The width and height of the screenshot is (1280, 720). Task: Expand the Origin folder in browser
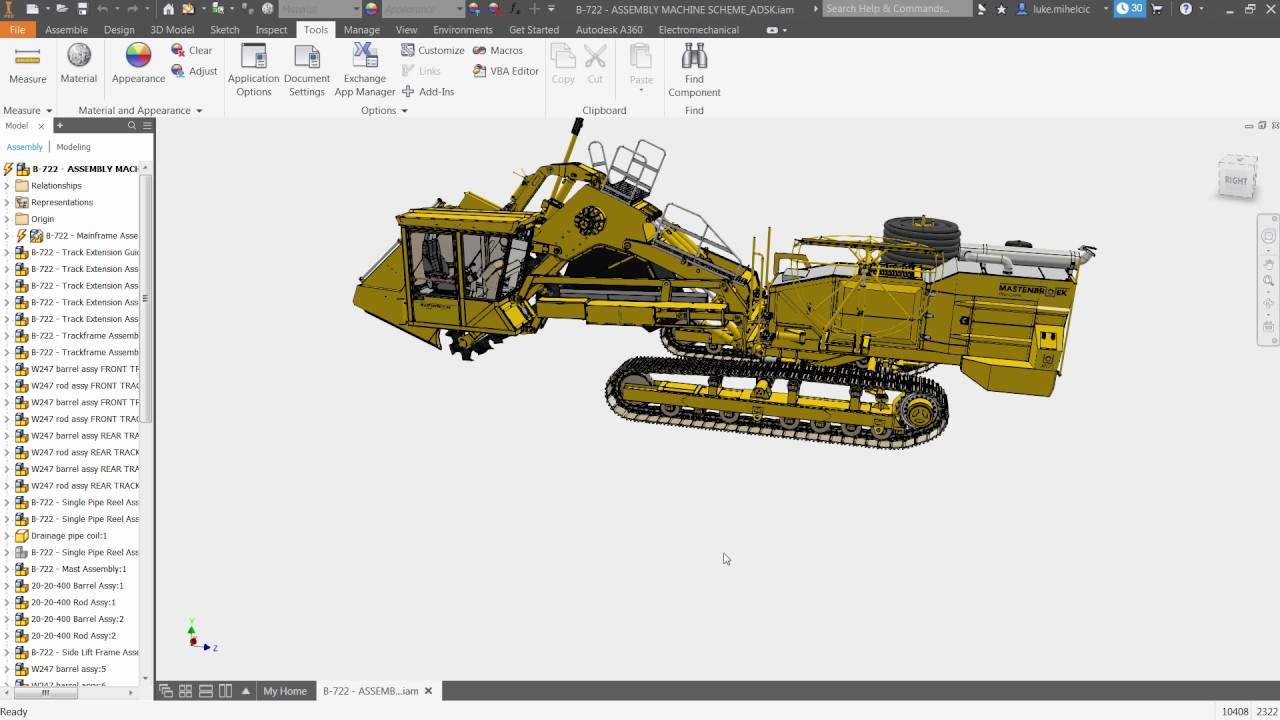(x=7, y=219)
